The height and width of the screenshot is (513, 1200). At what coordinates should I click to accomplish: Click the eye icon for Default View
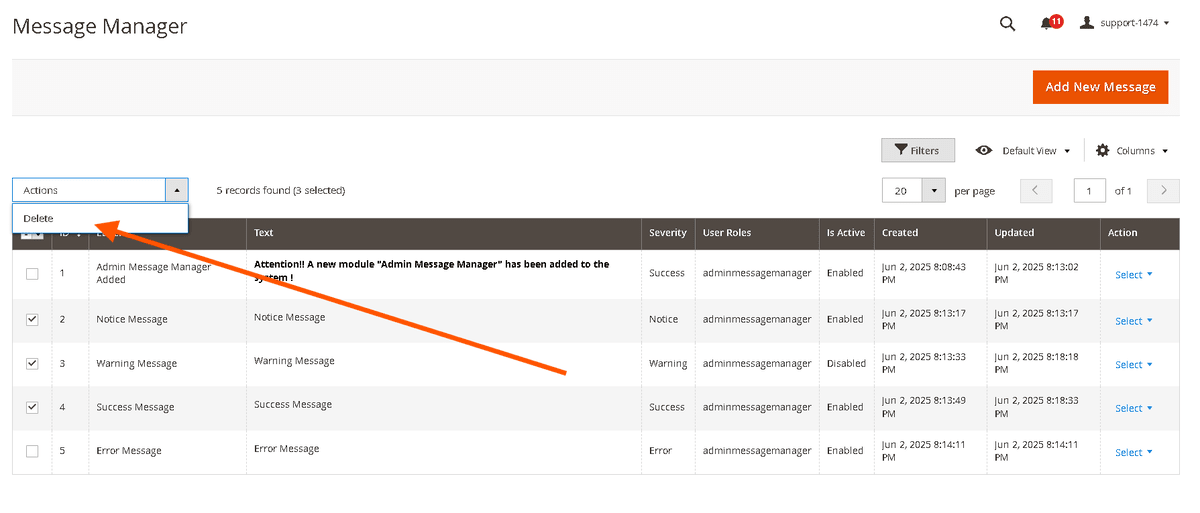pos(984,150)
